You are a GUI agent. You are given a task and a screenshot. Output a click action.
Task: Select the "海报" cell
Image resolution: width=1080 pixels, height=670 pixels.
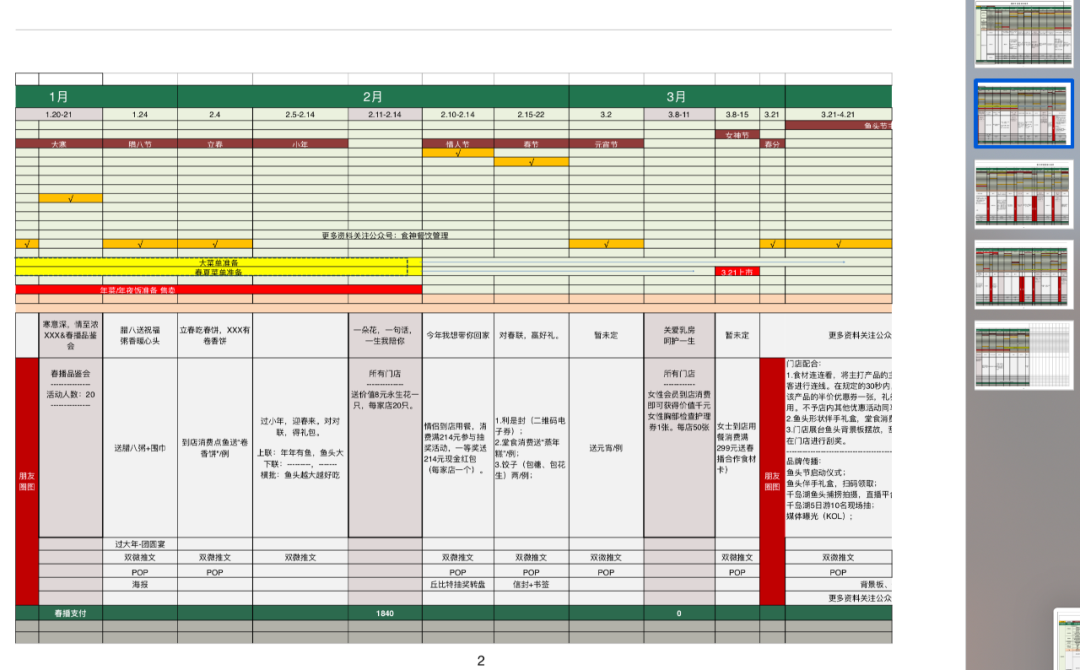point(140,584)
